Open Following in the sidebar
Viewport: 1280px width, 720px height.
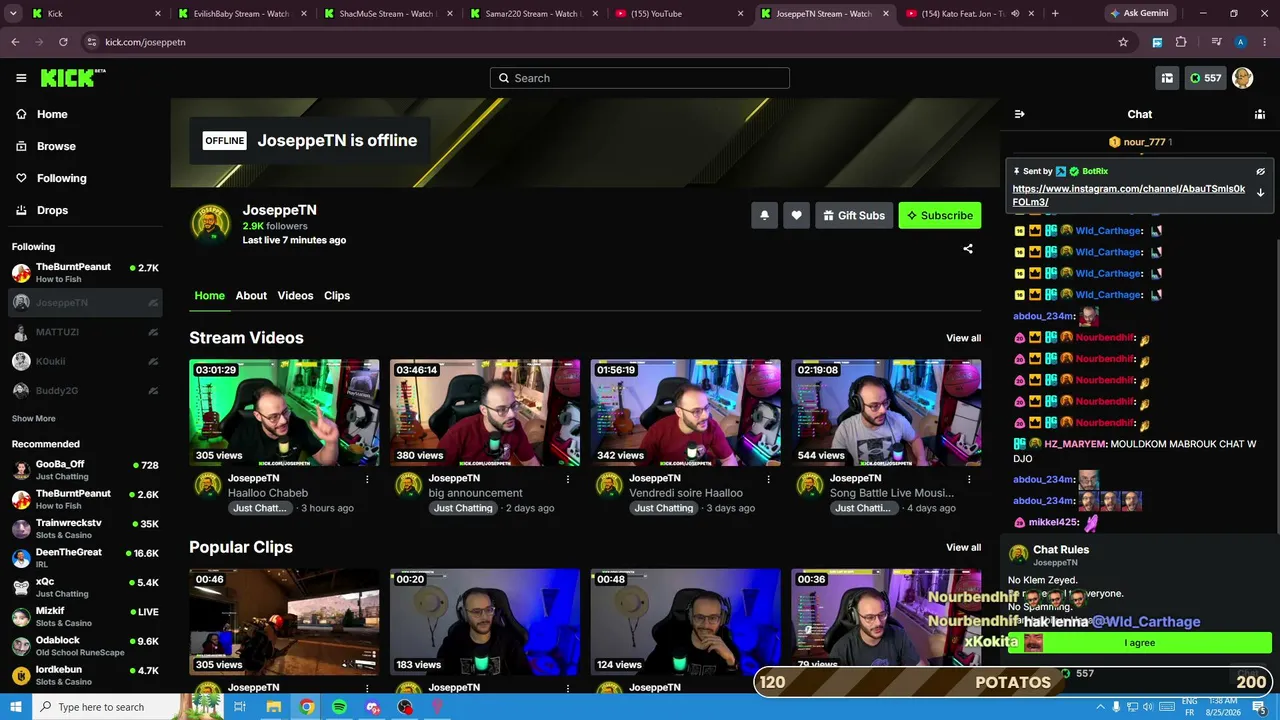click(61, 178)
